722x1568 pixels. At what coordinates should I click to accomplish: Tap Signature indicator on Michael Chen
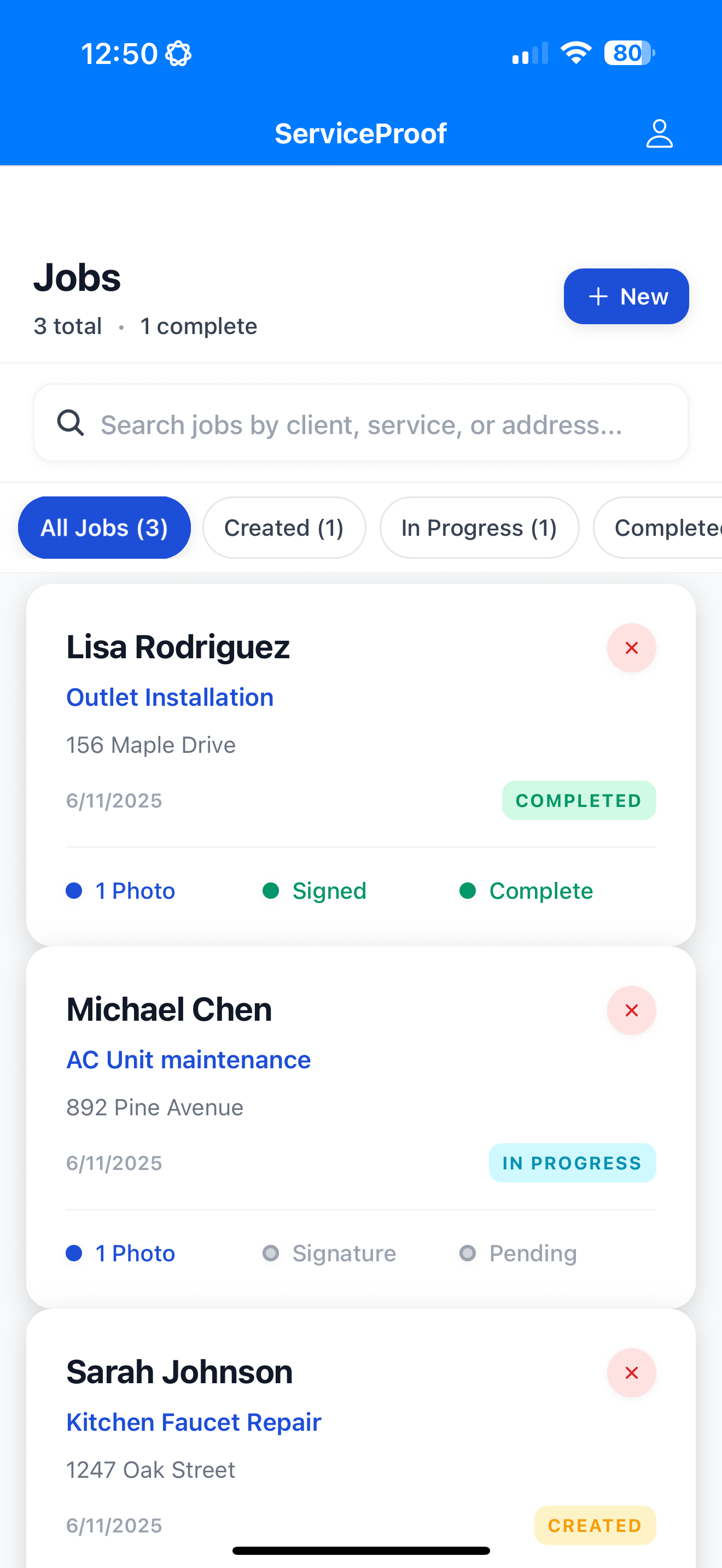(x=329, y=1253)
